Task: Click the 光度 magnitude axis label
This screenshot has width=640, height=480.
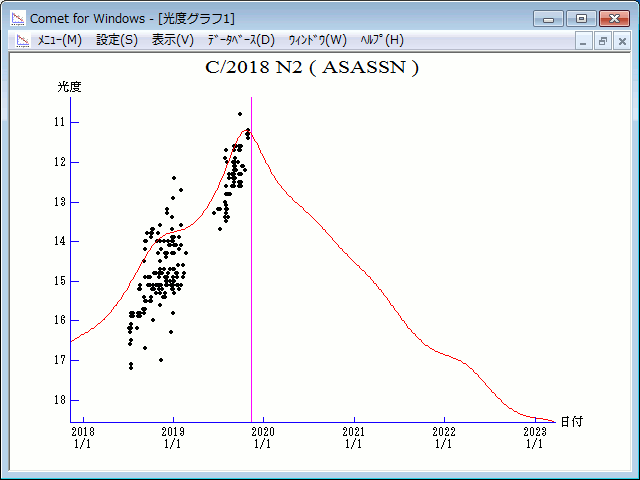Action: 69,87
